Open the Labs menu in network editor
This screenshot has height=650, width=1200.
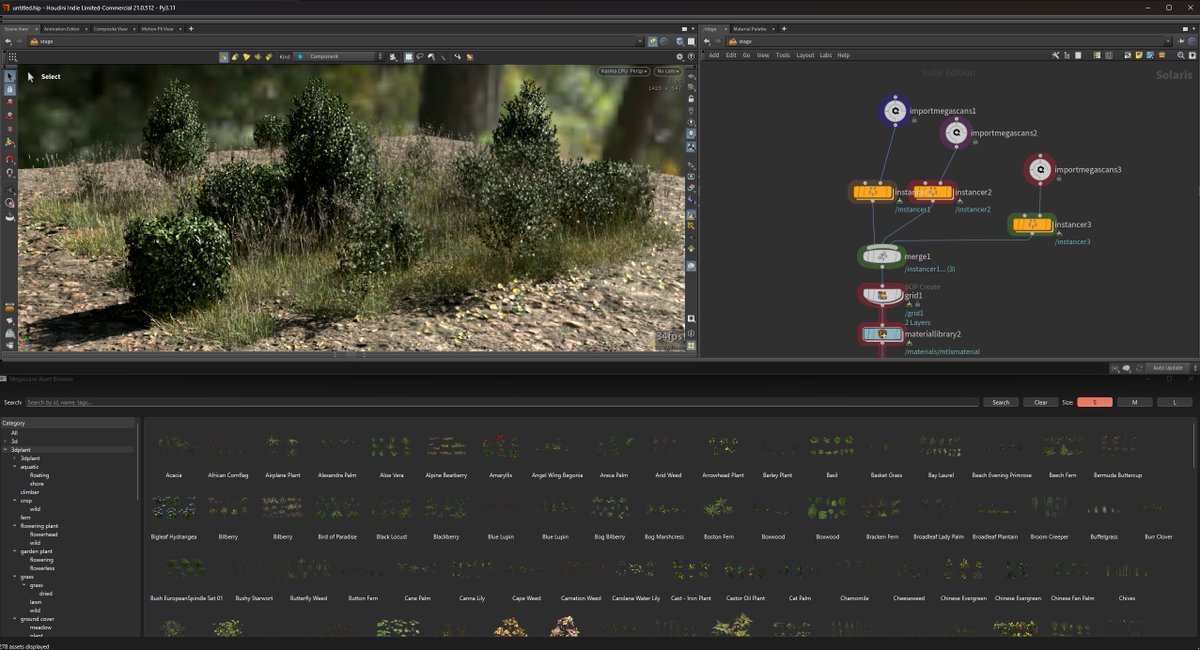click(826, 55)
